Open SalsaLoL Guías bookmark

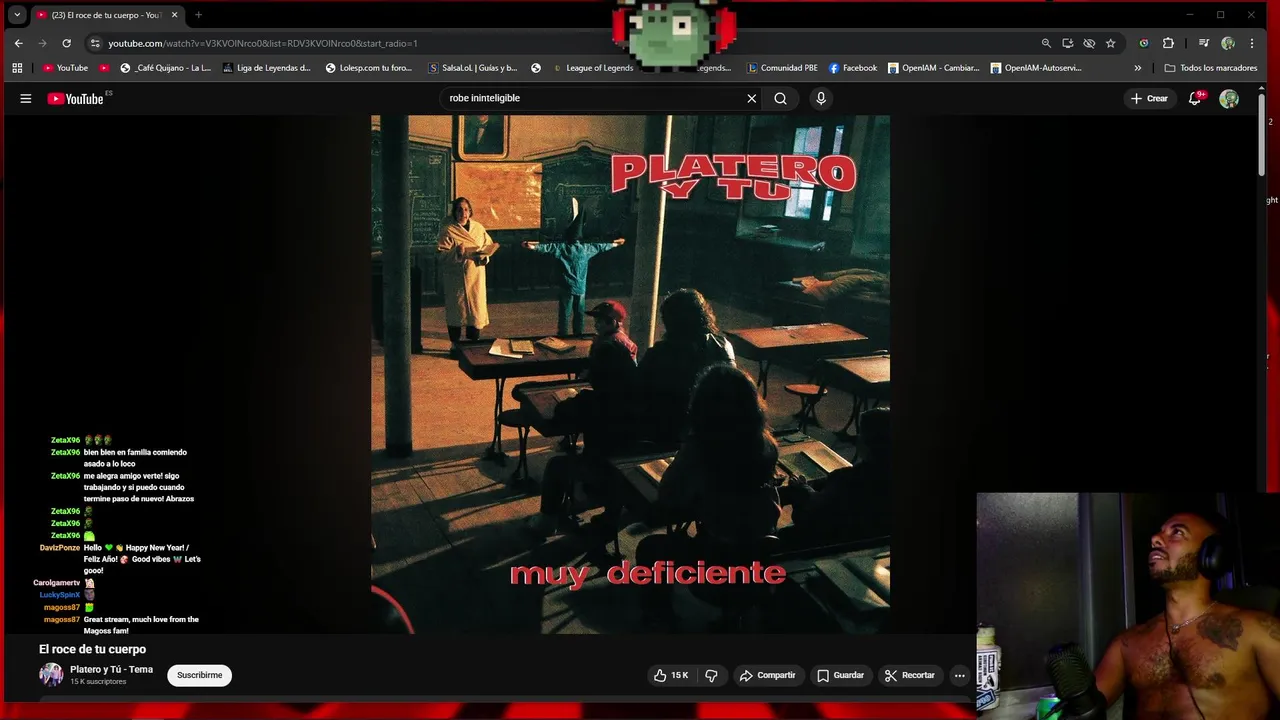point(472,68)
